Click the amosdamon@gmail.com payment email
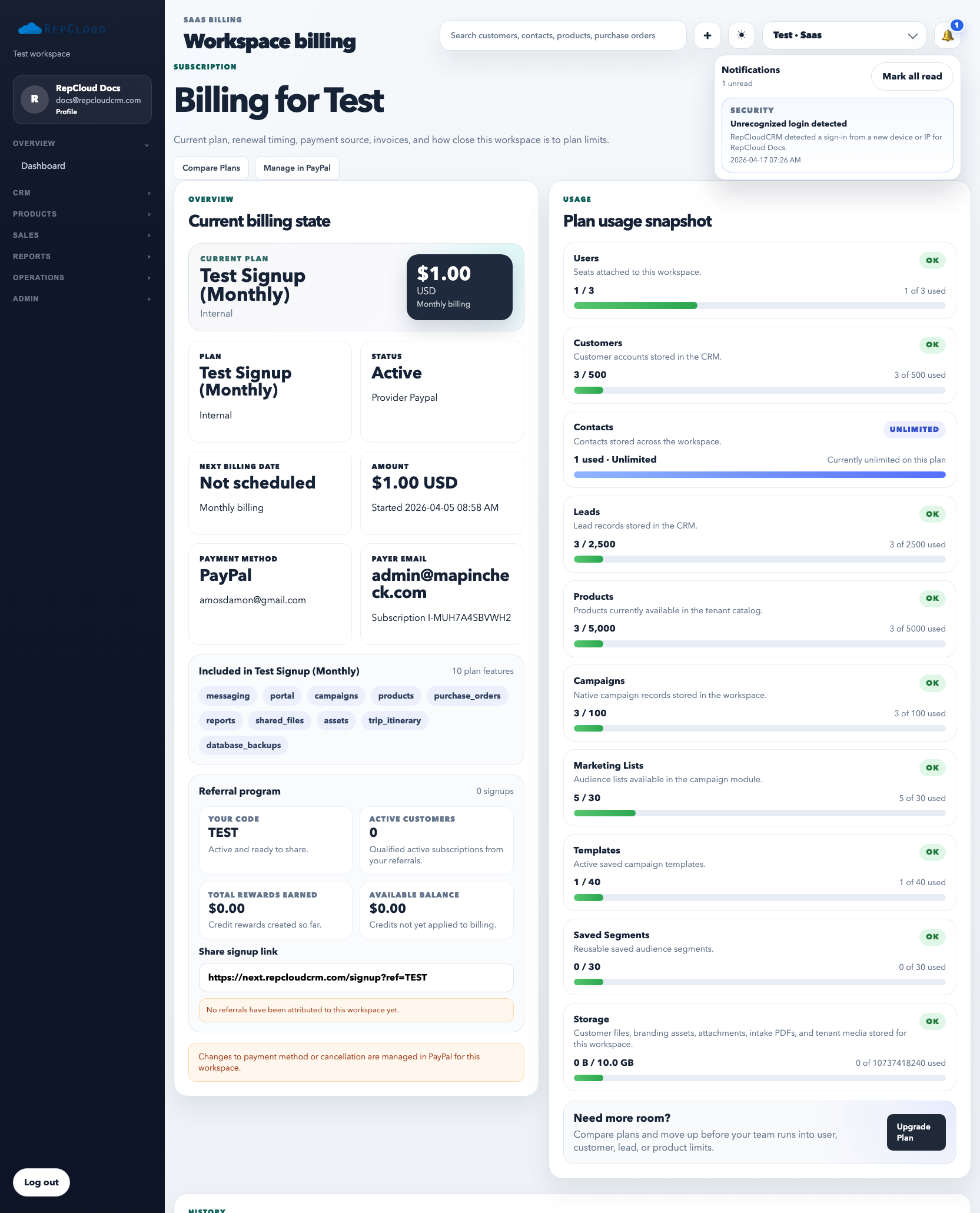The image size is (980, 1213). [253, 600]
